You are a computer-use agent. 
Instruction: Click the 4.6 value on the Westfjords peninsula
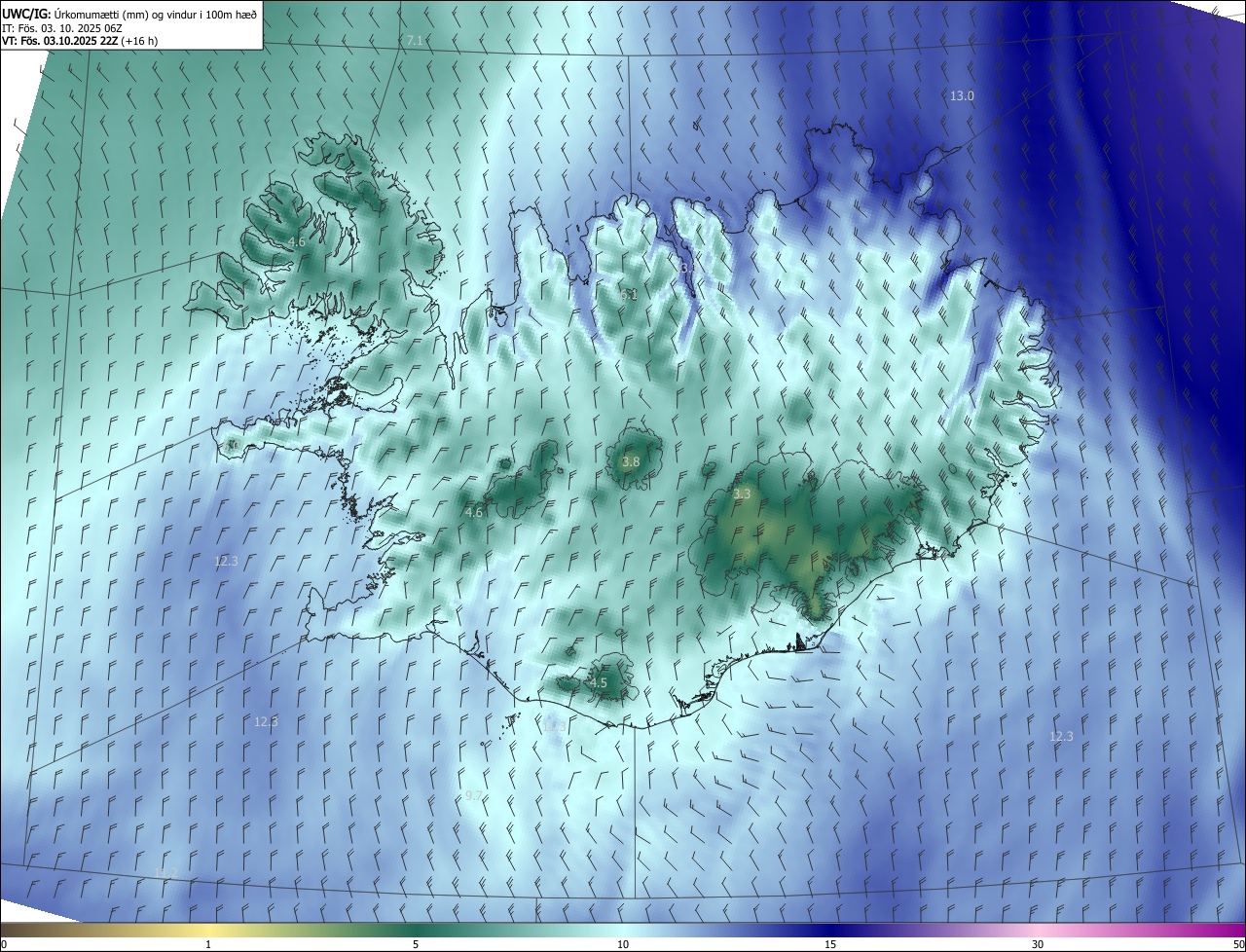point(296,241)
